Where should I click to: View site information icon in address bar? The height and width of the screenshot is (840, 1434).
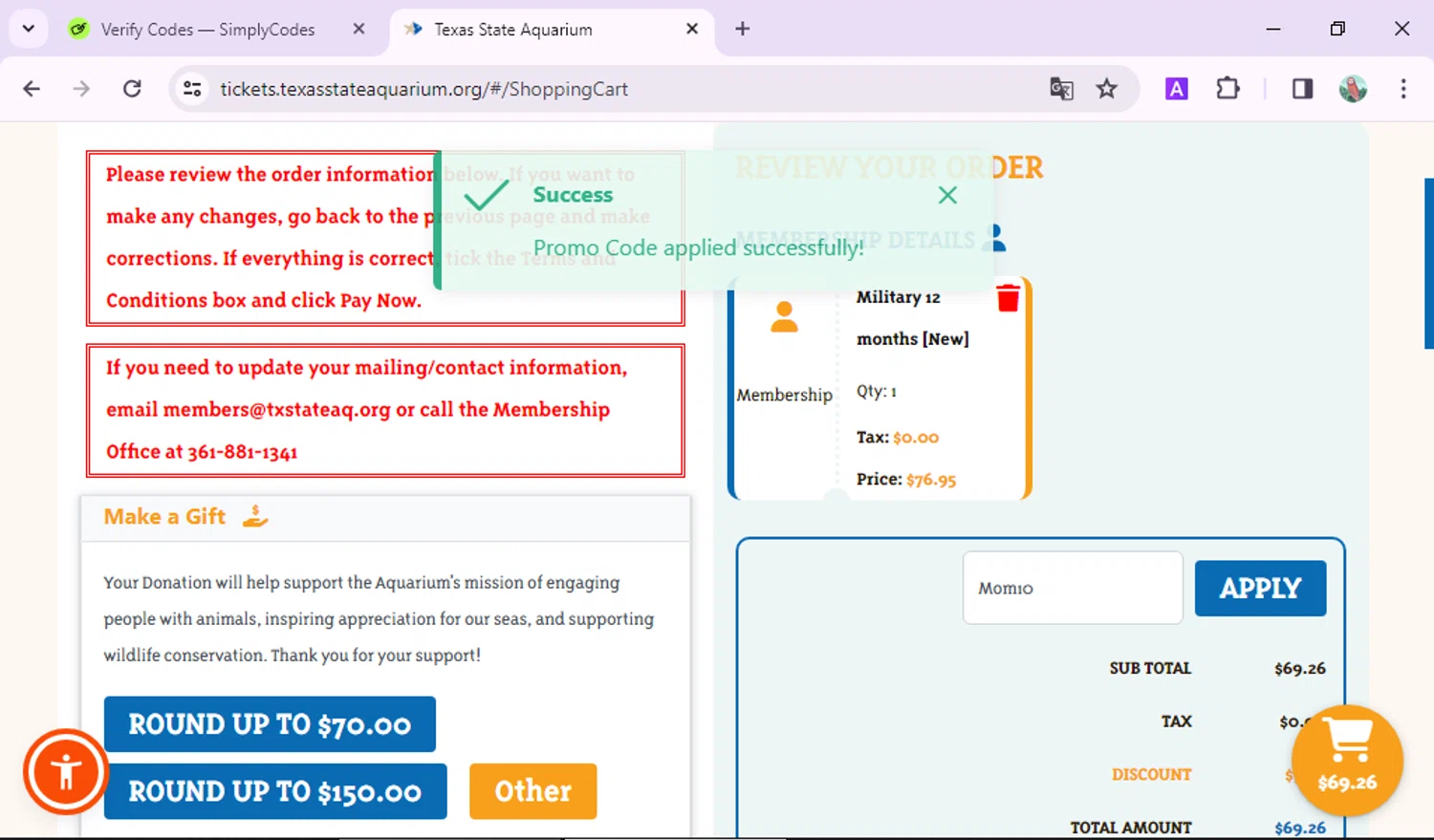[x=192, y=89]
